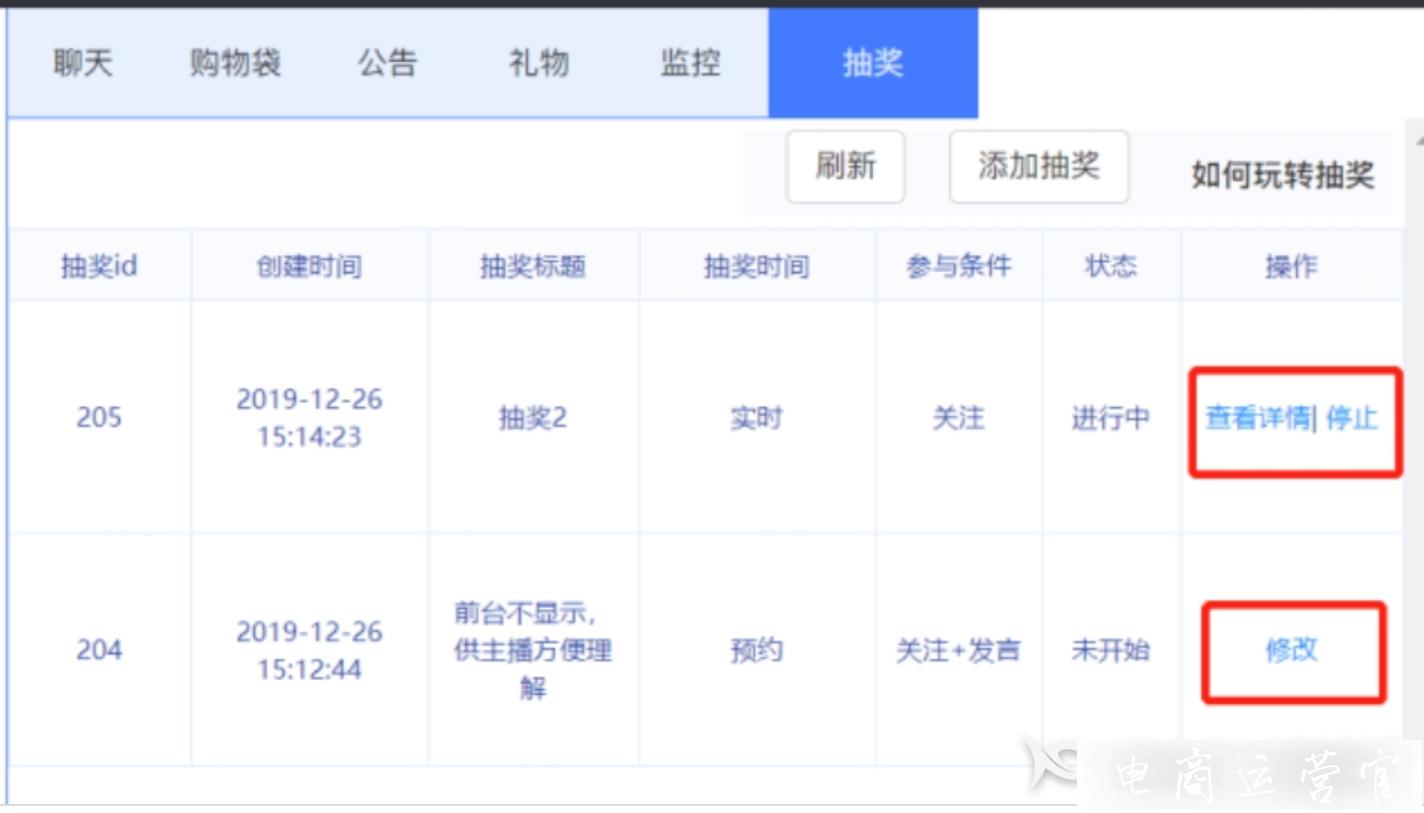Screen dimensions: 1424x813
Task: Click the title cell 抽奖2
Action: pos(533,417)
